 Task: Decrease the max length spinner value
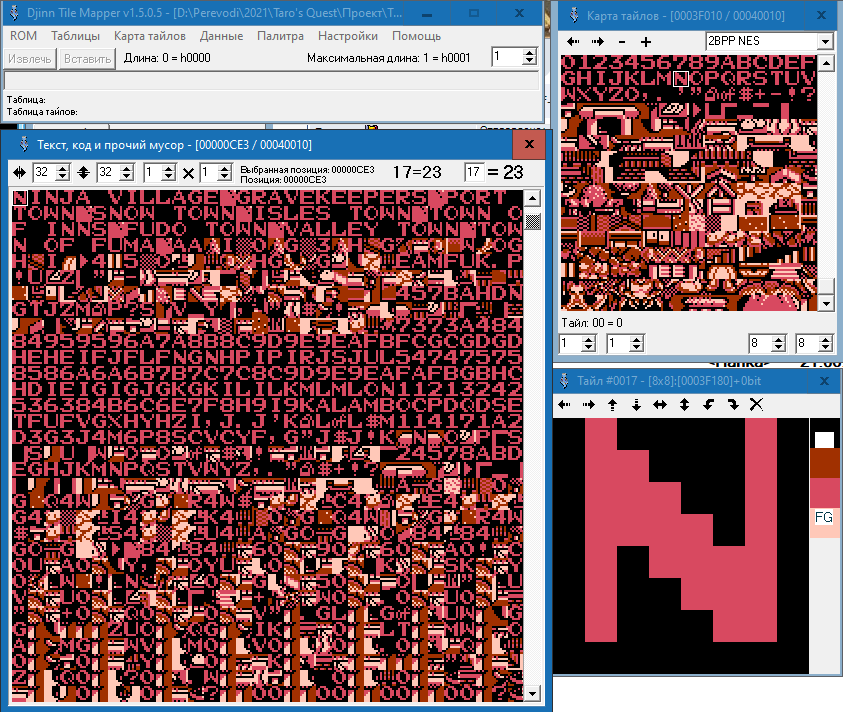530,61
